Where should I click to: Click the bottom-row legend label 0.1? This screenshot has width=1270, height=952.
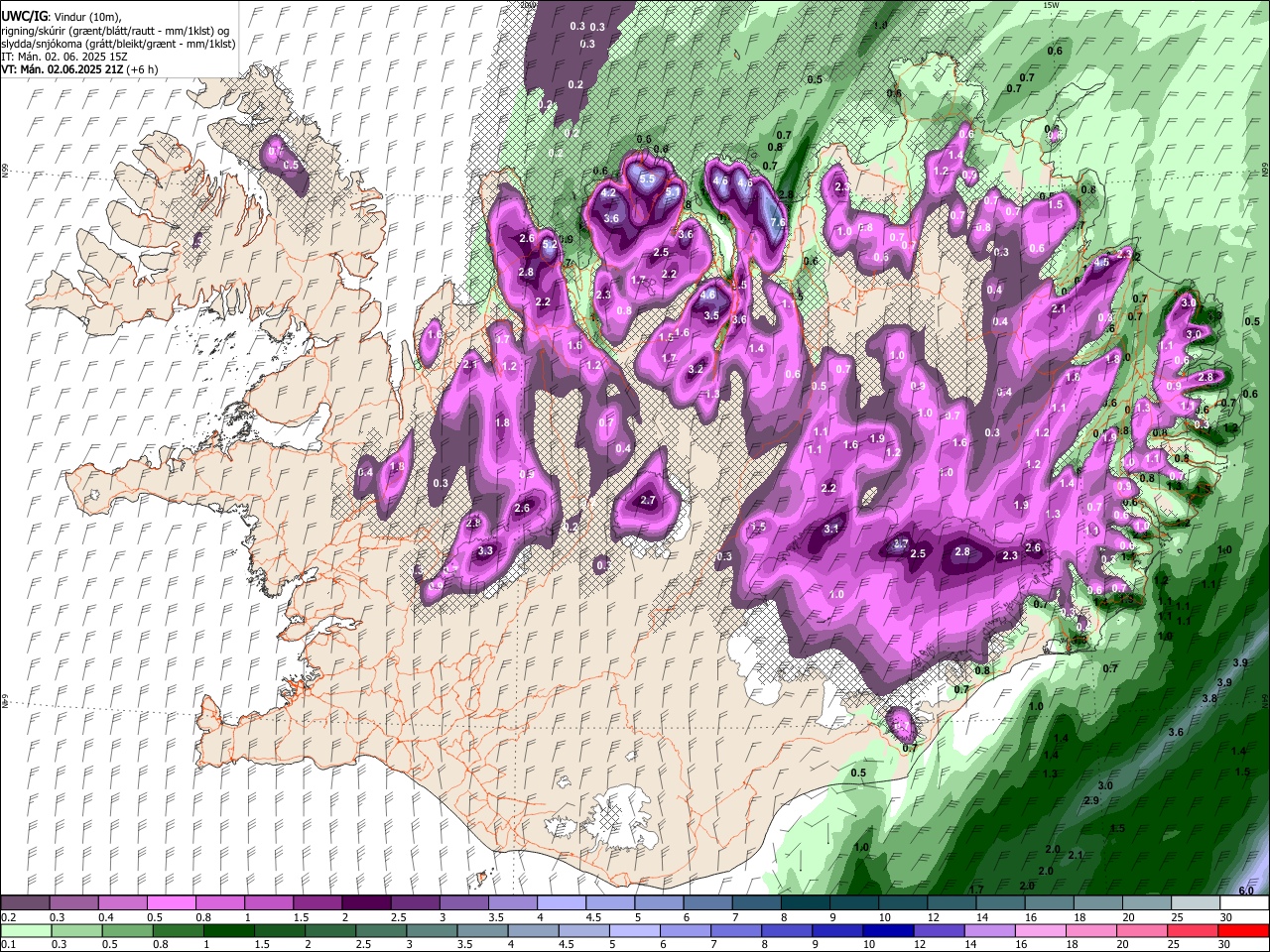click(8, 945)
